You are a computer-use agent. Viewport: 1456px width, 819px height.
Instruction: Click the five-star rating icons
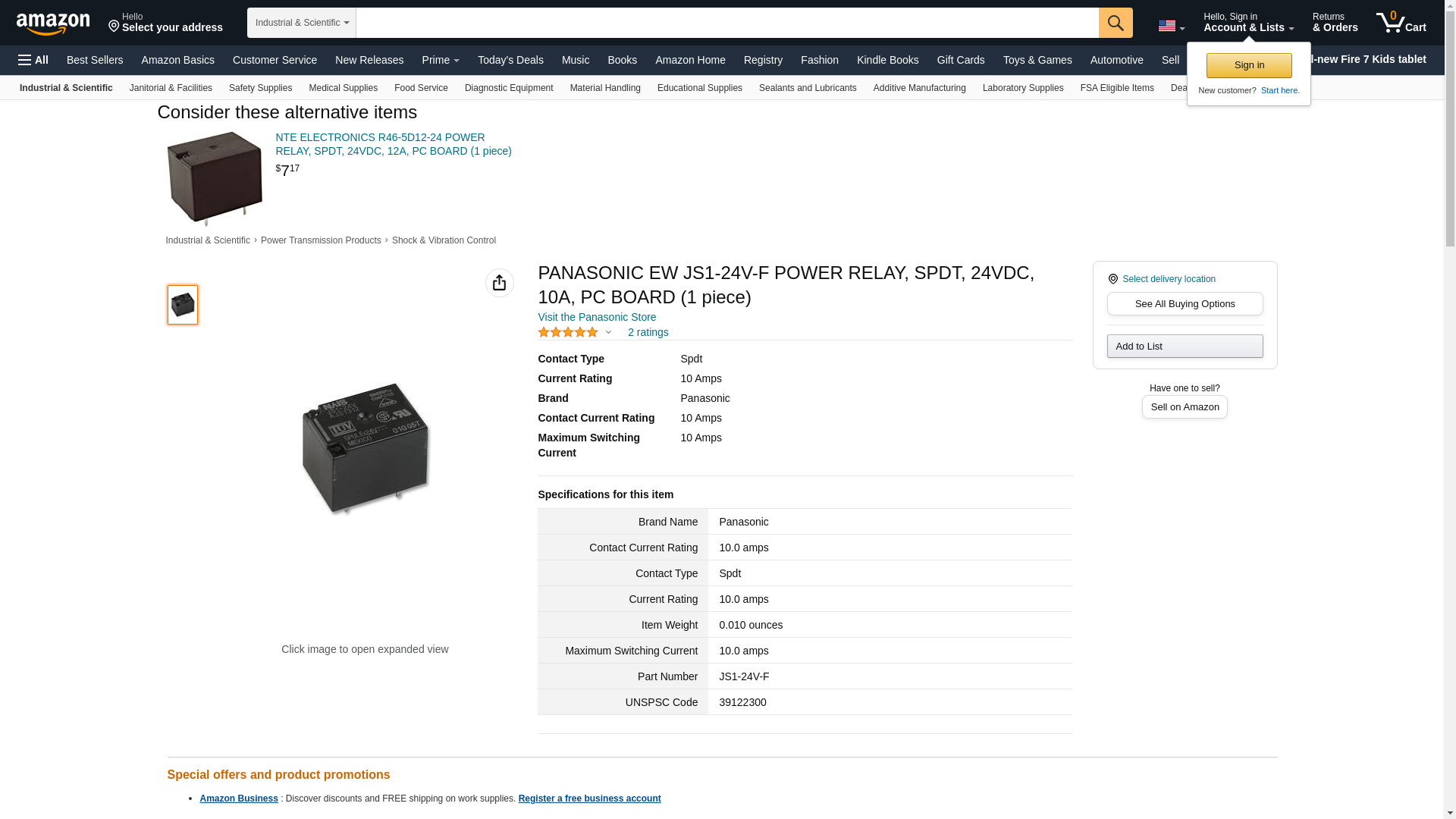(x=568, y=332)
